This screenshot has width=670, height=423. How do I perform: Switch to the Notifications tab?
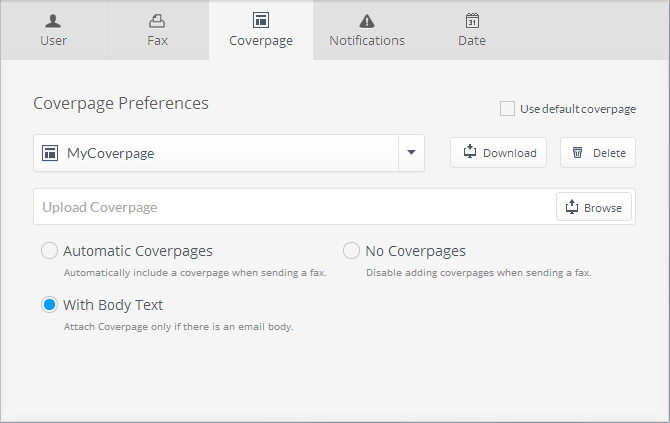(x=367, y=30)
